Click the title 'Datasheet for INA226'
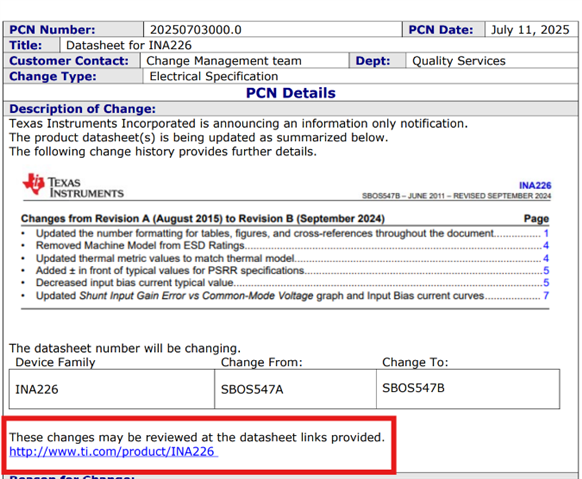 [129, 45]
